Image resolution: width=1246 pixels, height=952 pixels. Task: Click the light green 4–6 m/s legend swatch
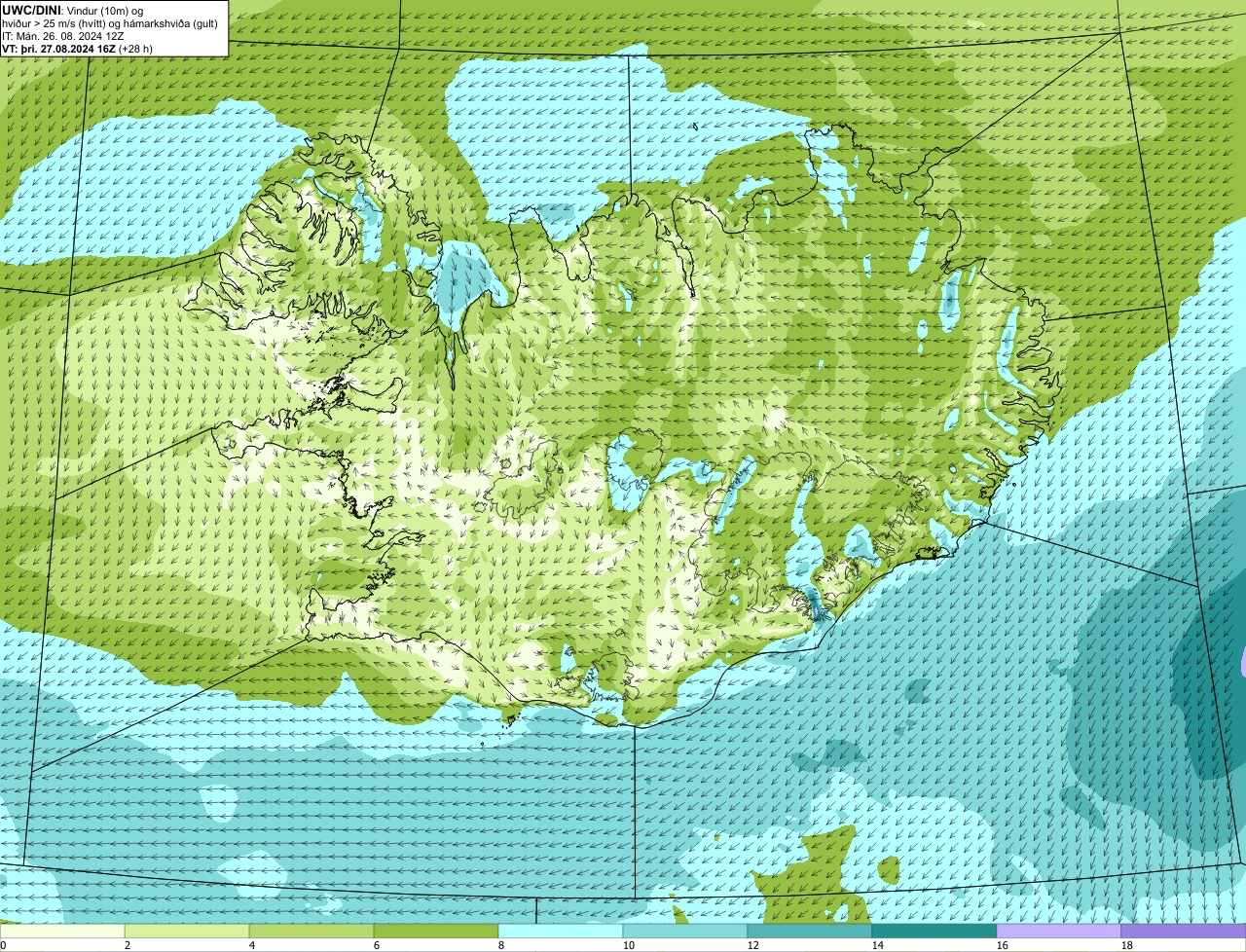point(311,932)
